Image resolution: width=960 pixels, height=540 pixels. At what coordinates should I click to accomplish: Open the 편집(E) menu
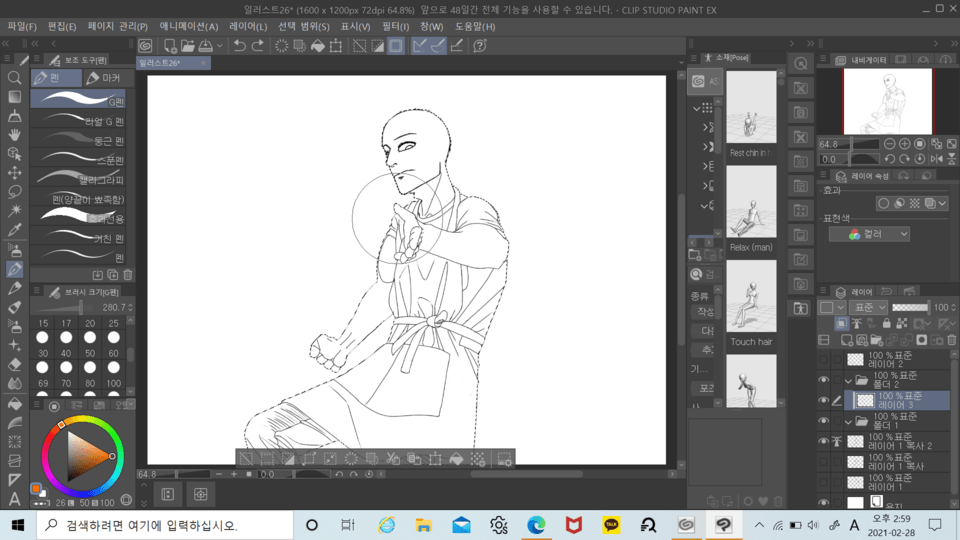[62, 26]
